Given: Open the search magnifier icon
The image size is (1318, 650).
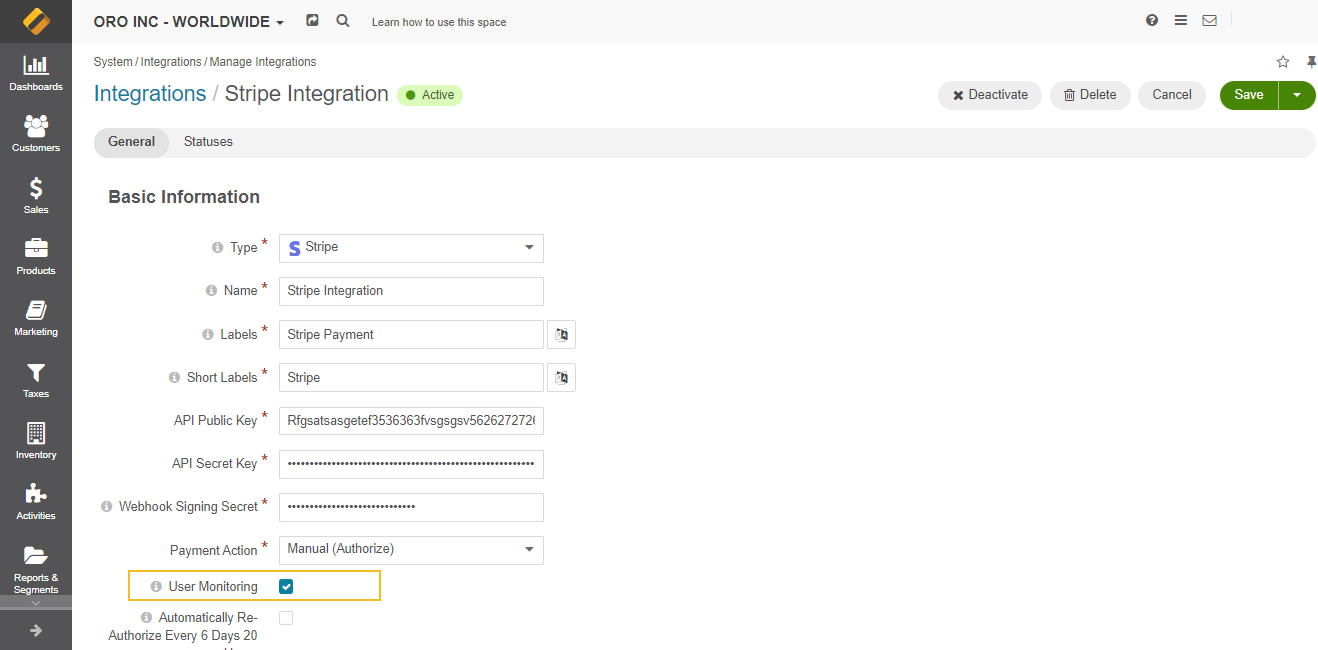Looking at the screenshot, I should coord(343,20).
